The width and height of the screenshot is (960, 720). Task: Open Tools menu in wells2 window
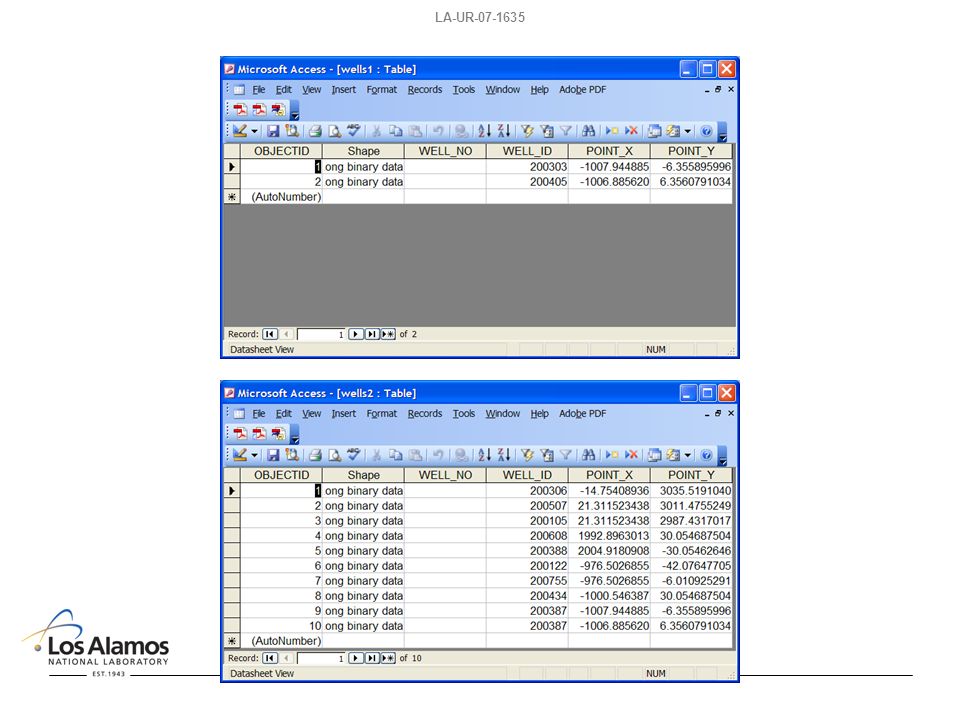[x=463, y=413]
